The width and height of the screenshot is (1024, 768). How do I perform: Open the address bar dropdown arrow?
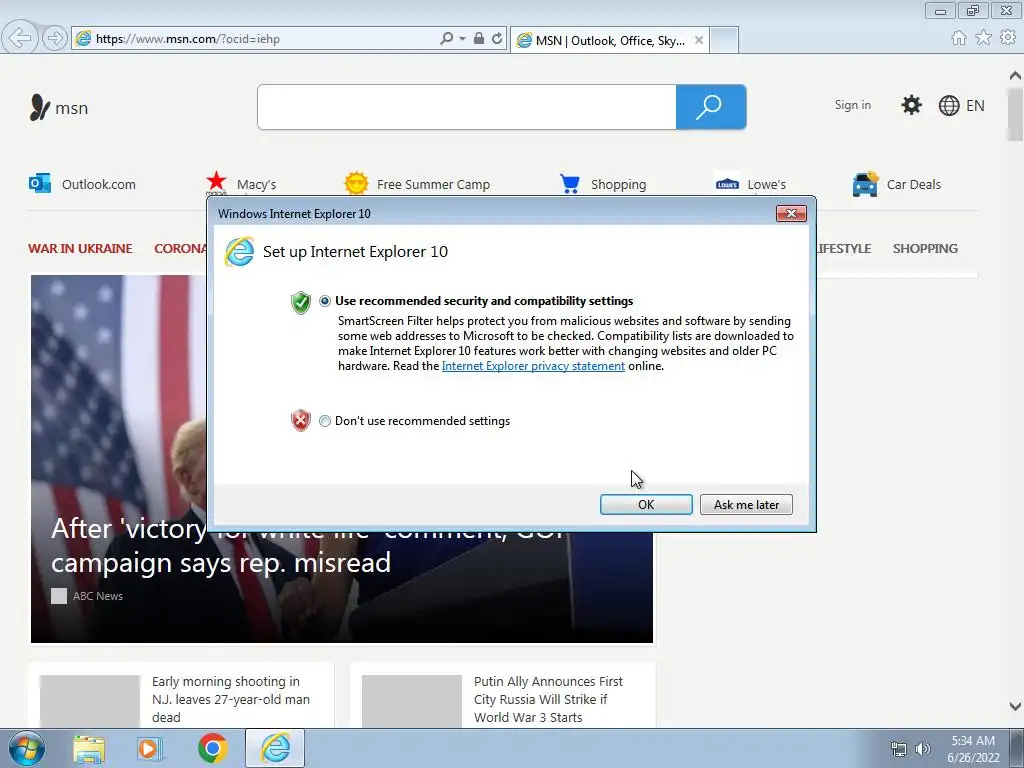pyautogui.click(x=462, y=39)
